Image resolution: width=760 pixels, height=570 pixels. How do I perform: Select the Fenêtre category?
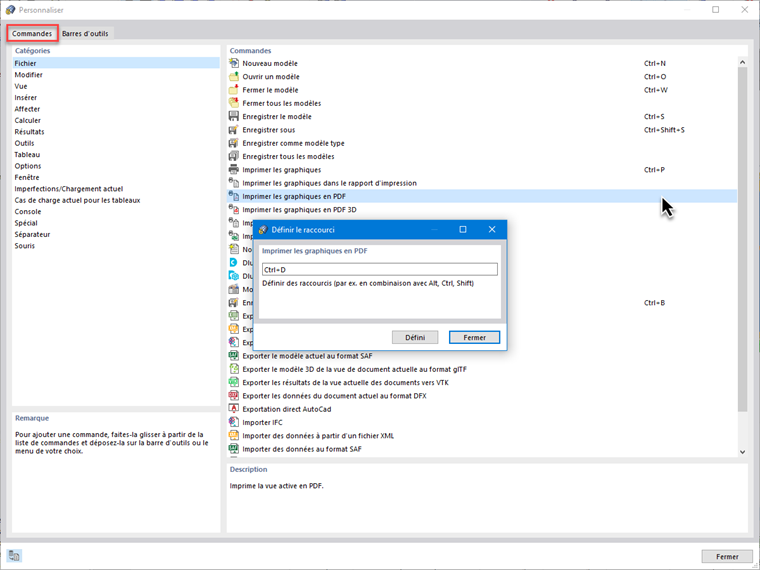click(x=27, y=177)
